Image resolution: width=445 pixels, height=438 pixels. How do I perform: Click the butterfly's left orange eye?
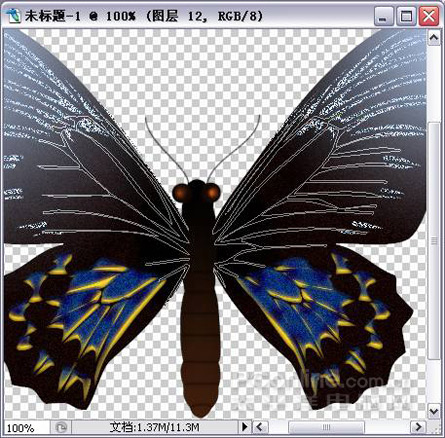(x=181, y=193)
